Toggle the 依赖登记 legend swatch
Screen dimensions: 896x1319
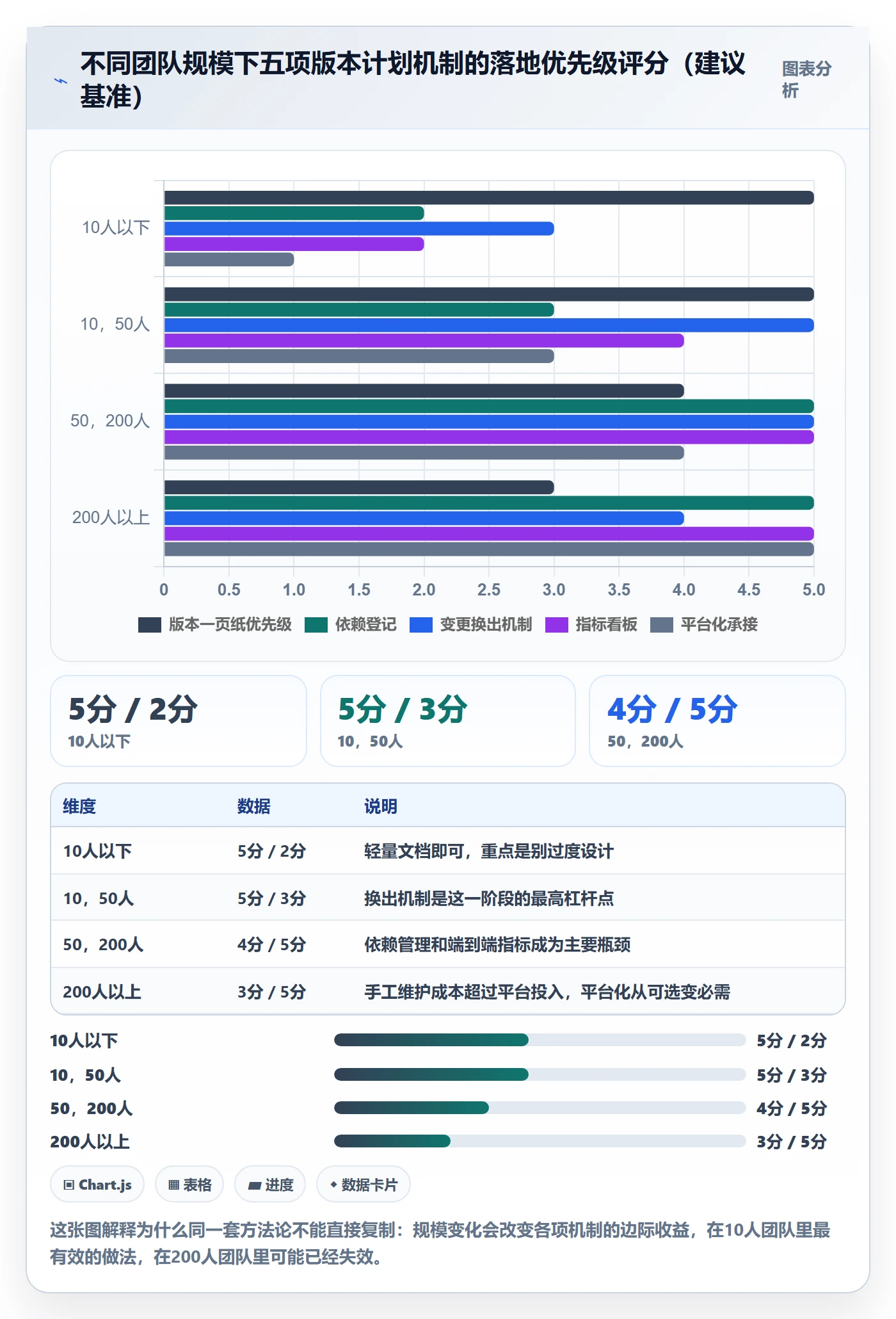pyautogui.click(x=316, y=625)
